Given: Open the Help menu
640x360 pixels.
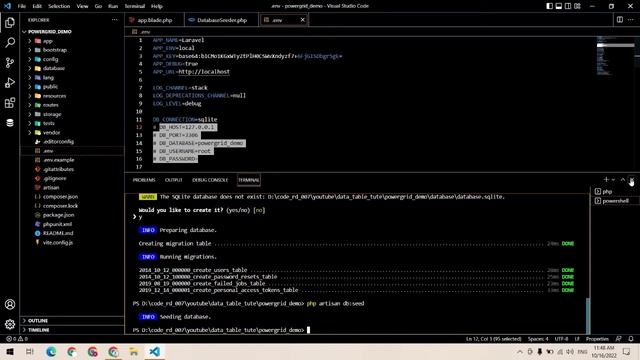Looking at the screenshot, I should click(157, 6).
